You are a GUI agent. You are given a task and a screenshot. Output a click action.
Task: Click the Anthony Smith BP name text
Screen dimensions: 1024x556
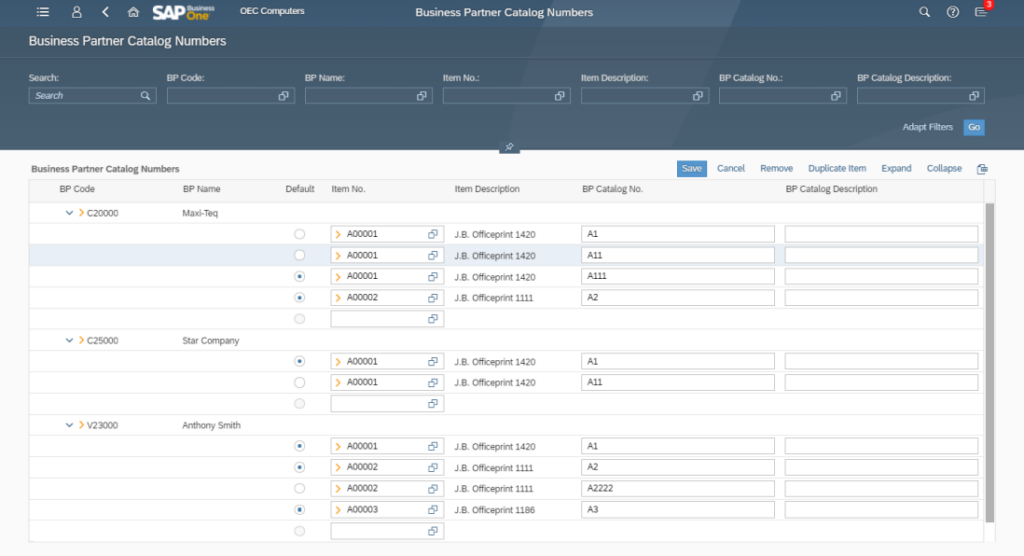coord(211,425)
